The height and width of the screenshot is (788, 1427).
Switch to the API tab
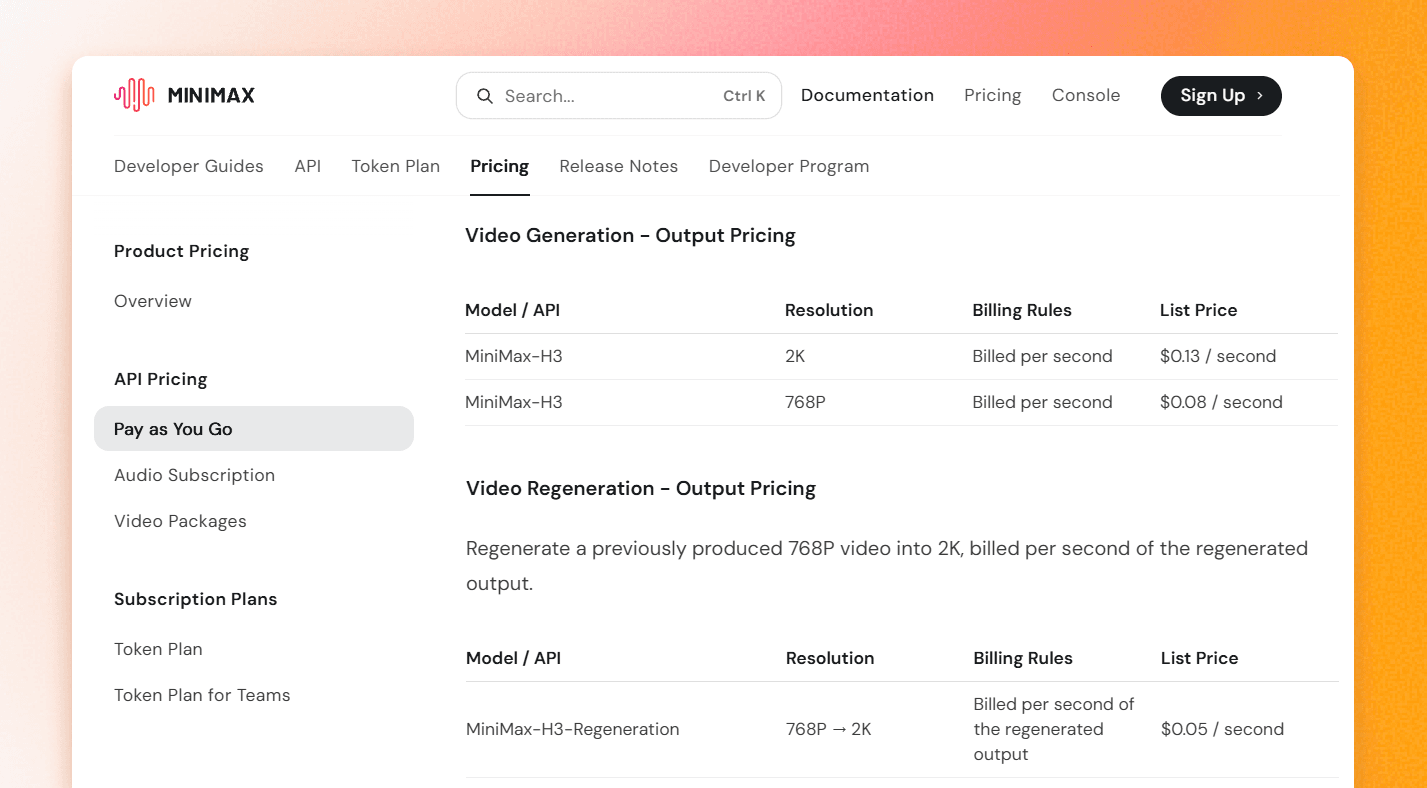308,166
